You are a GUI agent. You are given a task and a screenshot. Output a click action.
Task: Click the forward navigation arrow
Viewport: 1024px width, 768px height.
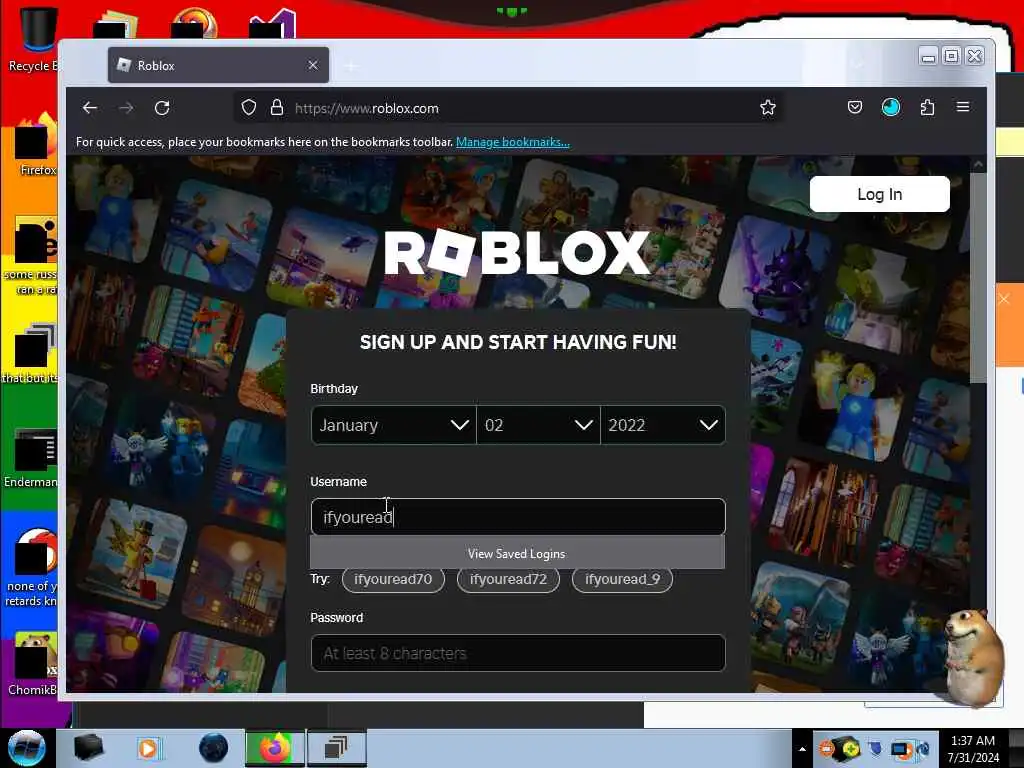[126, 108]
